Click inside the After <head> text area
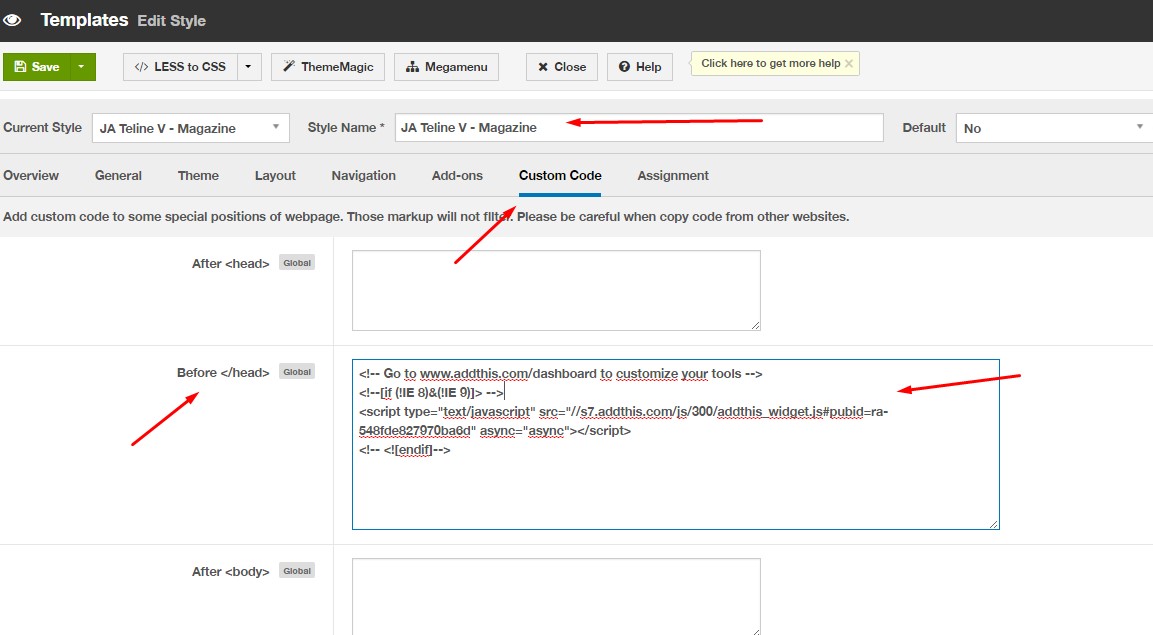 click(x=556, y=290)
